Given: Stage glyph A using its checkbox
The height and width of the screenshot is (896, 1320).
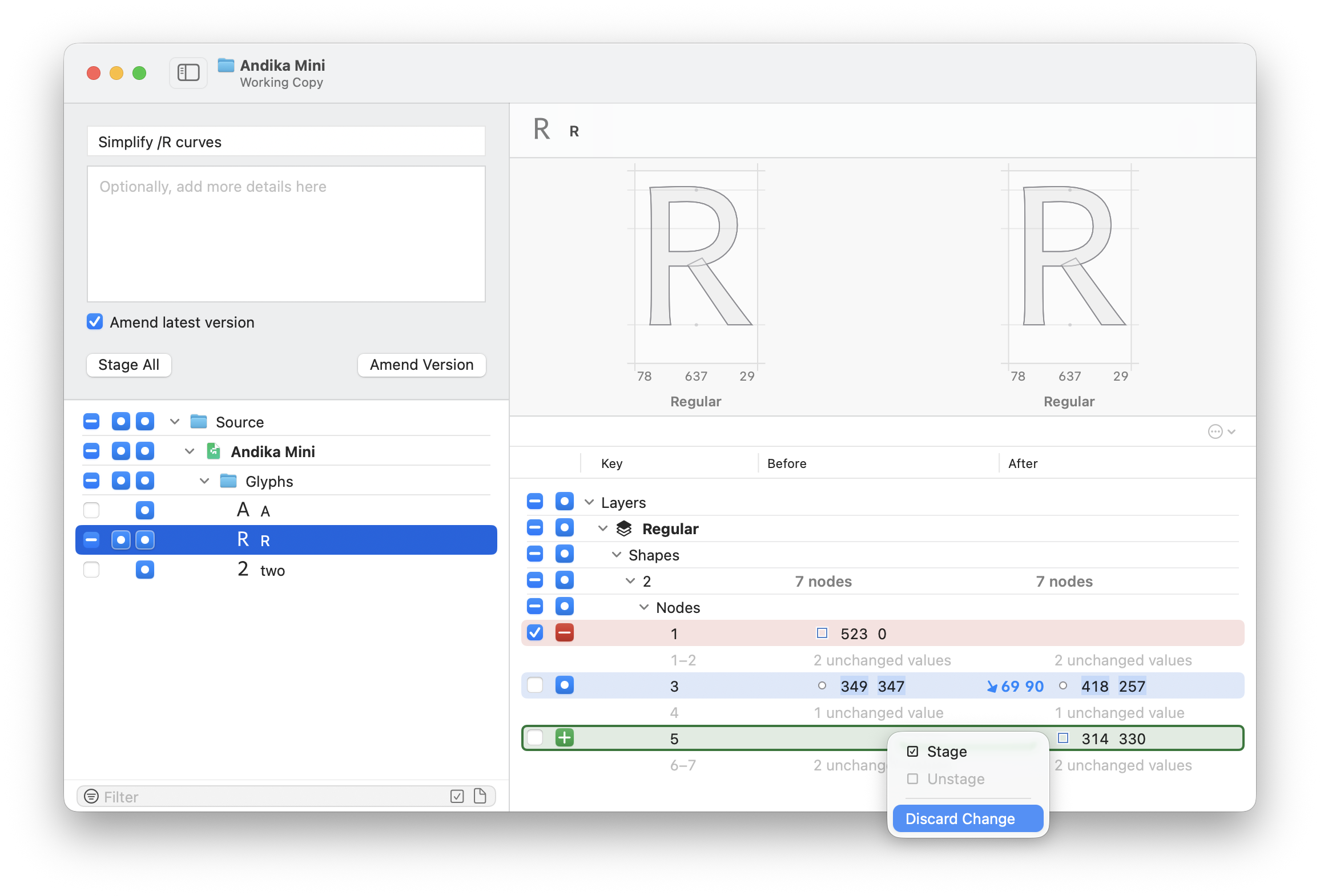Looking at the screenshot, I should pos(91,510).
